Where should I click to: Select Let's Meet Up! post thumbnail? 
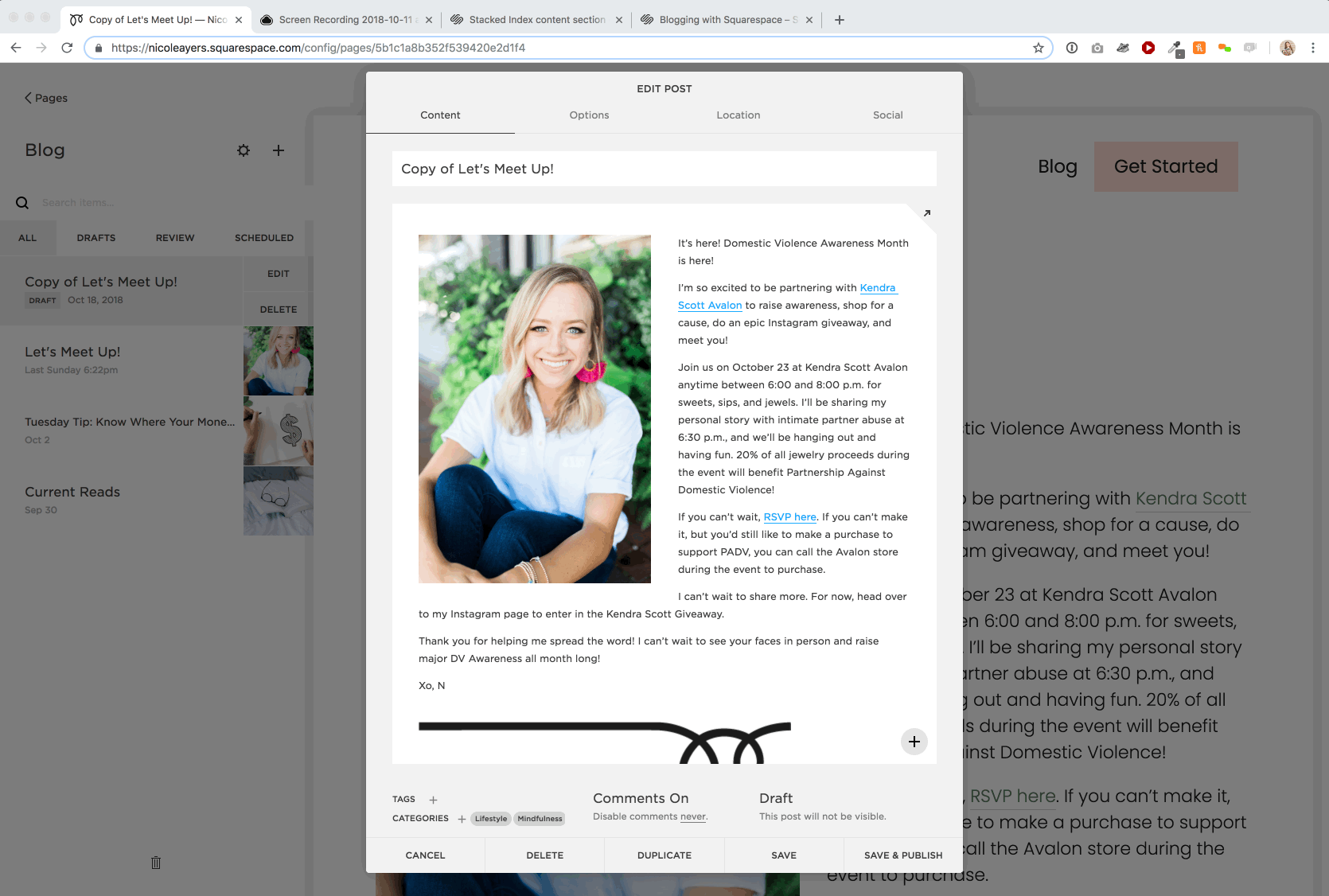(279, 361)
